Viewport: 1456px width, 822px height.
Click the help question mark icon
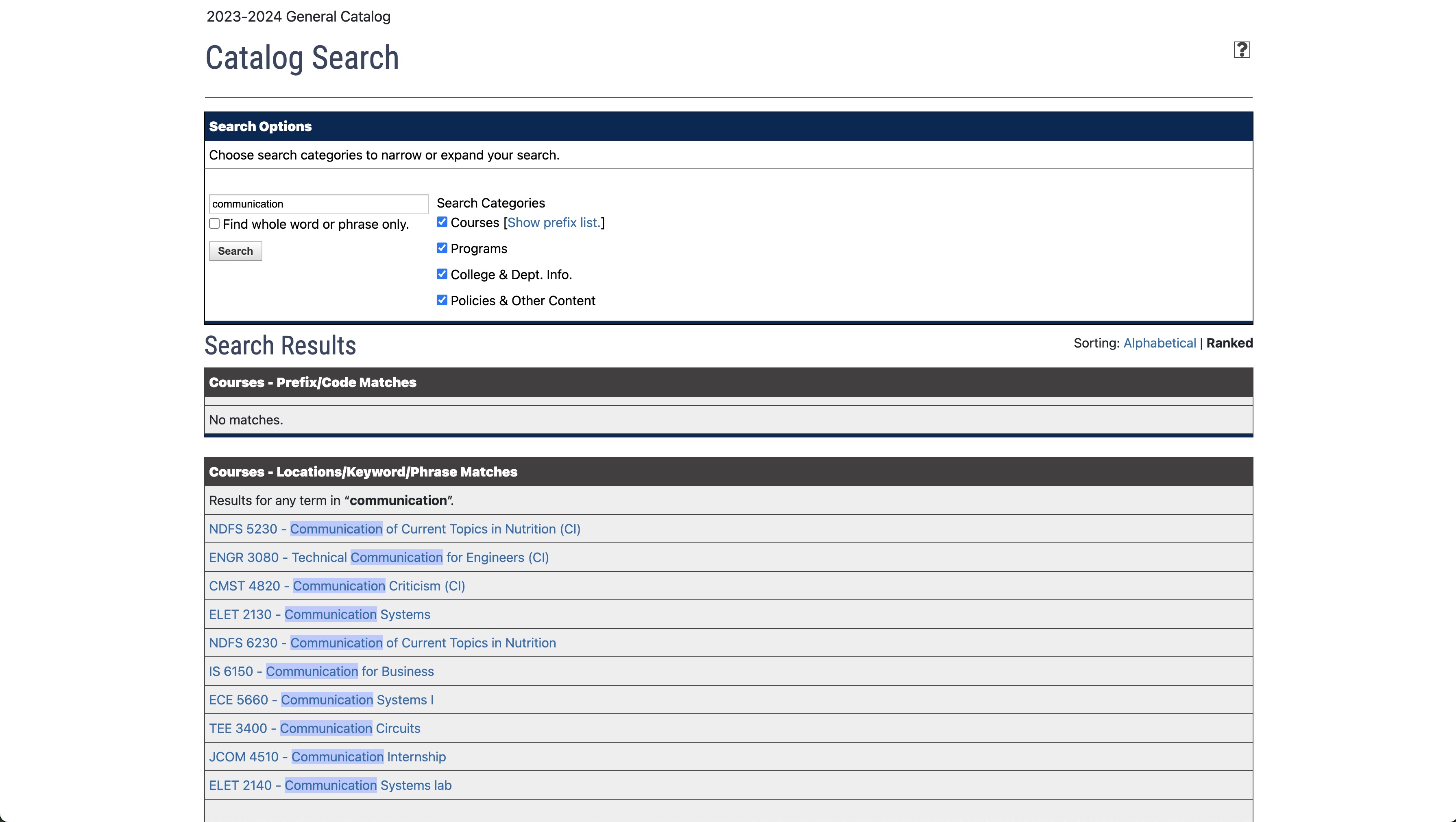pyautogui.click(x=1241, y=50)
